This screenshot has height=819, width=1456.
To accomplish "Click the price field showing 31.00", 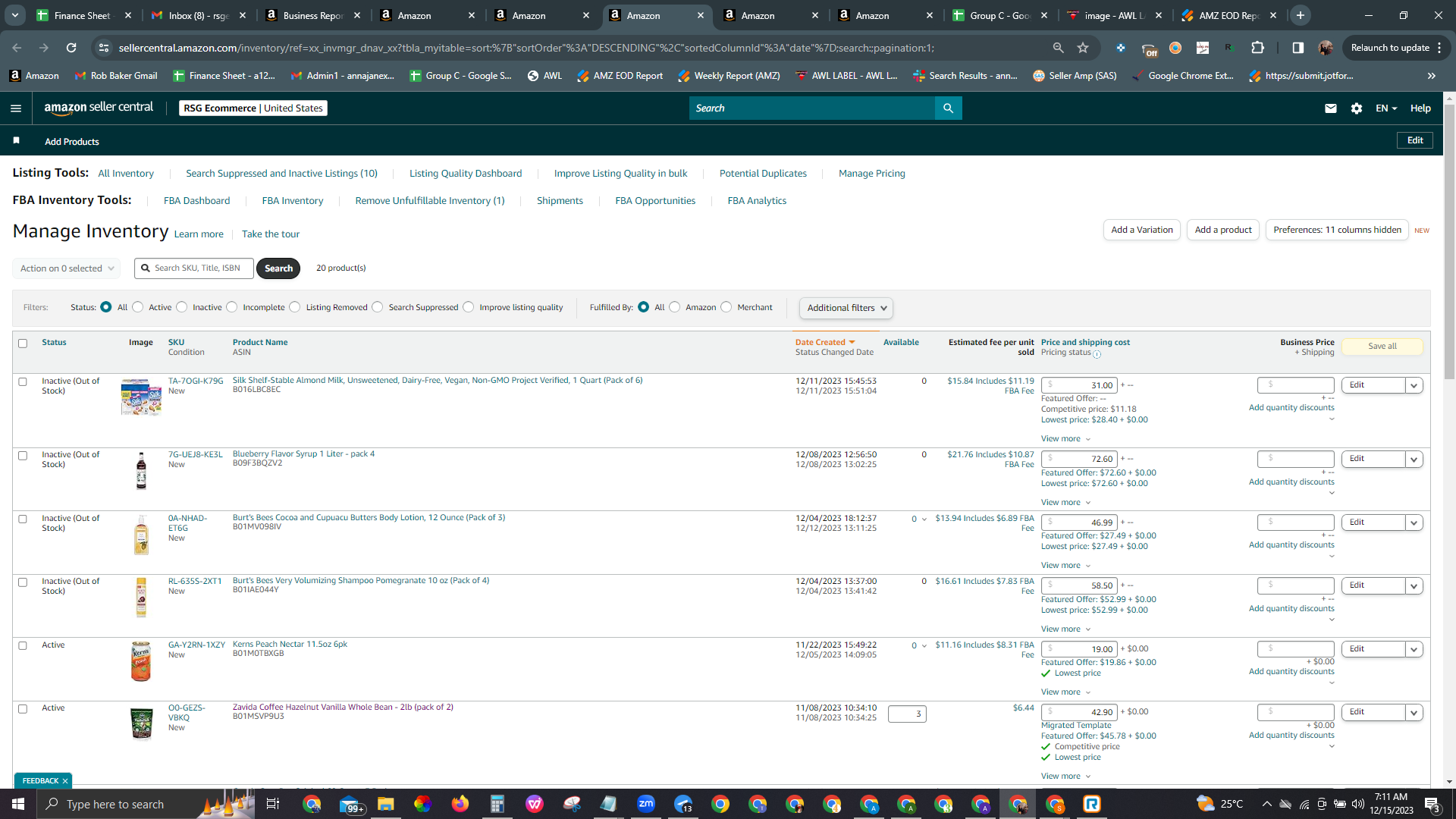I will tap(1079, 386).
